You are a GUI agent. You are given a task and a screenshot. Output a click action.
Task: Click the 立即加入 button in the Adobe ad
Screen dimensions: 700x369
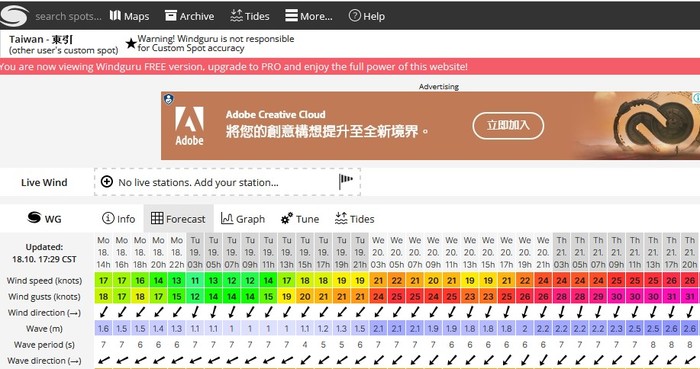pyautogui.click(x=508, y=125)
